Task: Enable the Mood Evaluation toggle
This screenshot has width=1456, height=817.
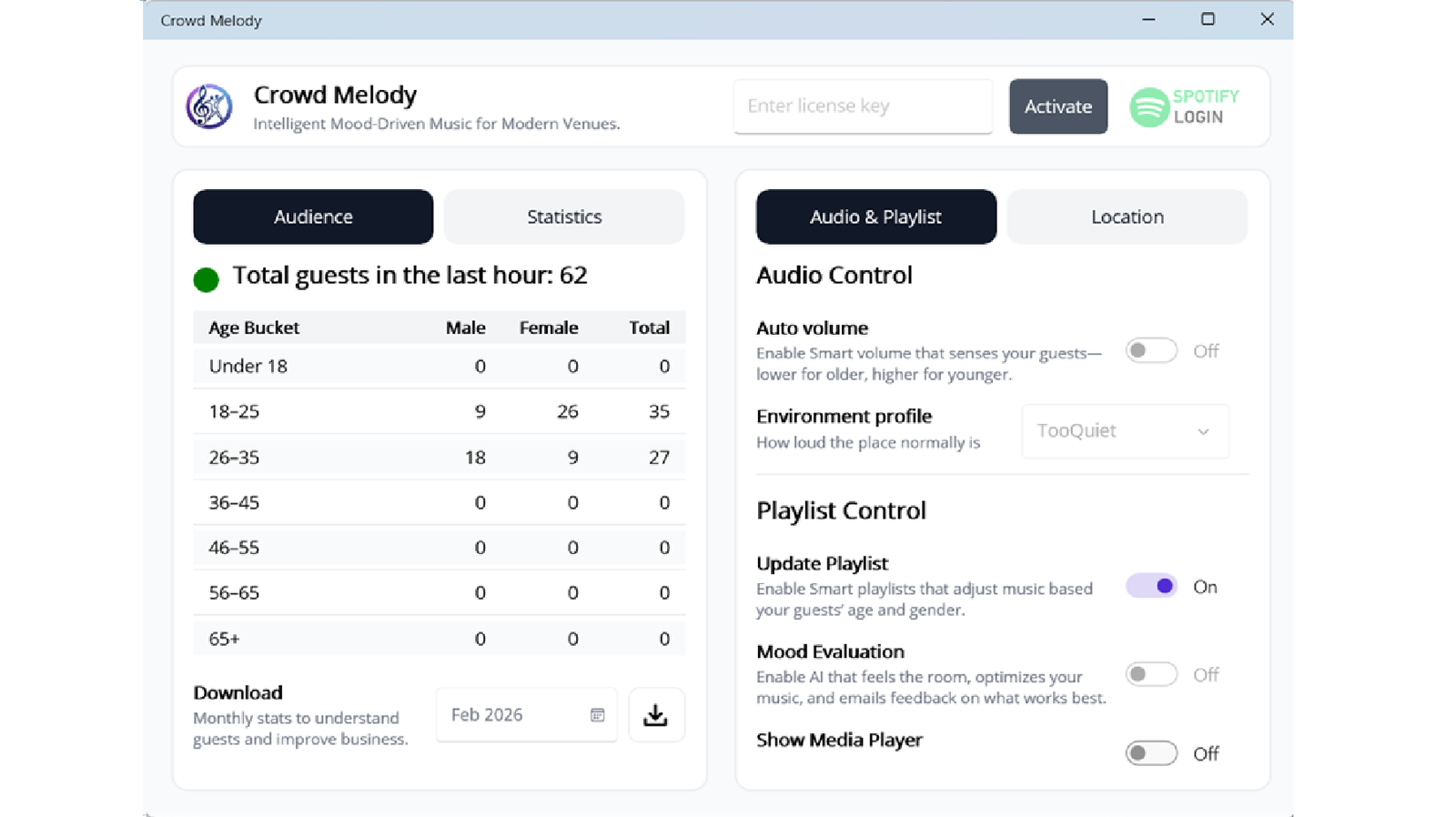Action: coord(1151,675)
